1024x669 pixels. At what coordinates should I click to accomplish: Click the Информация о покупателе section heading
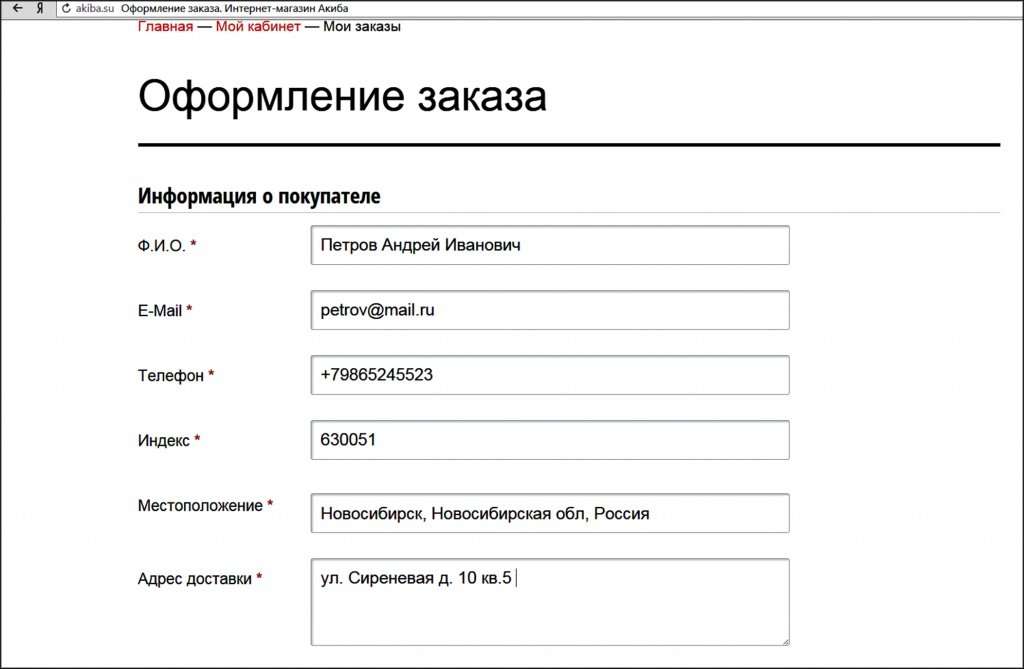pyautogui.click(x=259, y=196)
